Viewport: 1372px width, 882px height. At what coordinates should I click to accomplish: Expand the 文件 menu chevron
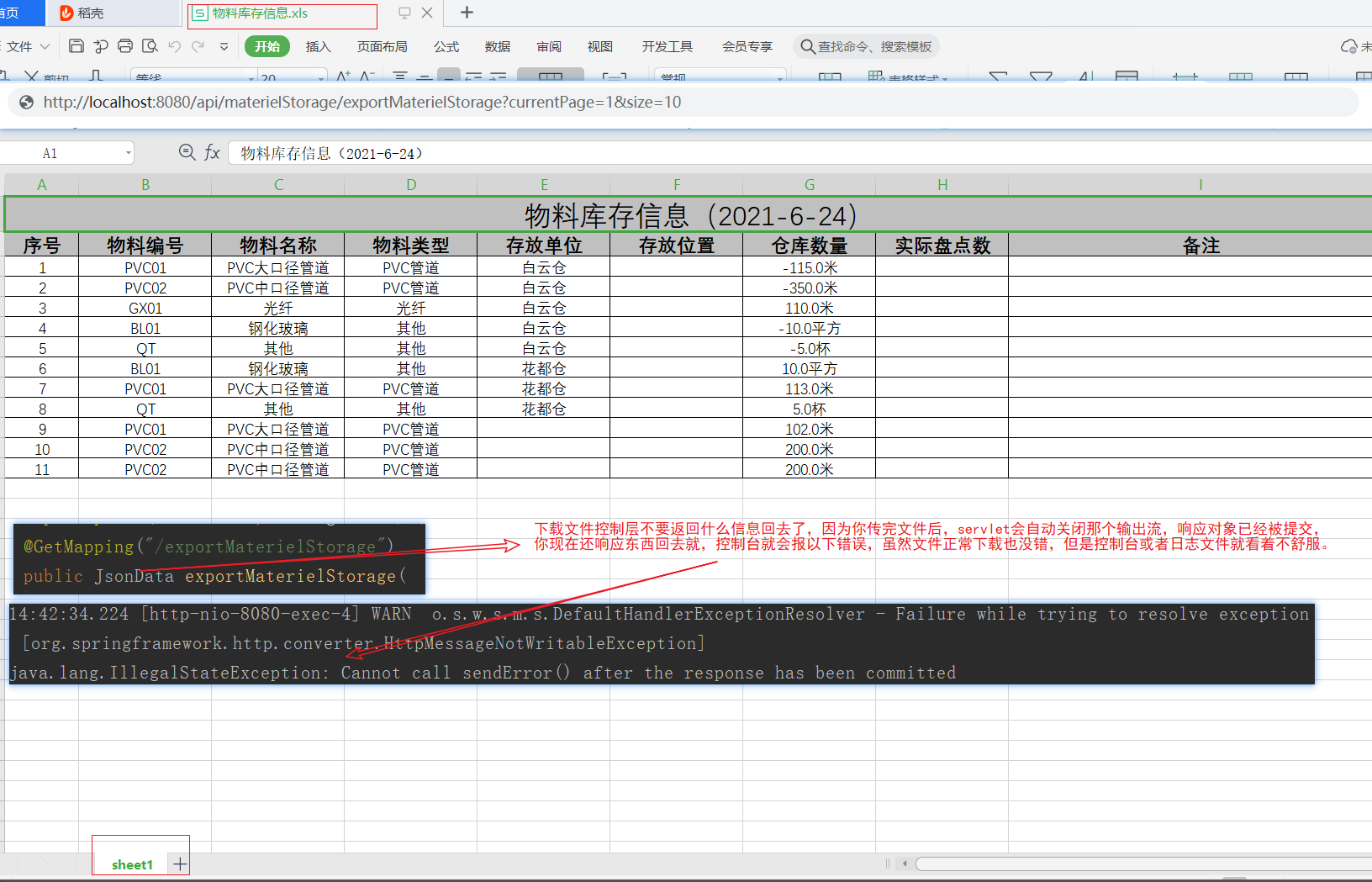(x=45, y=47)
